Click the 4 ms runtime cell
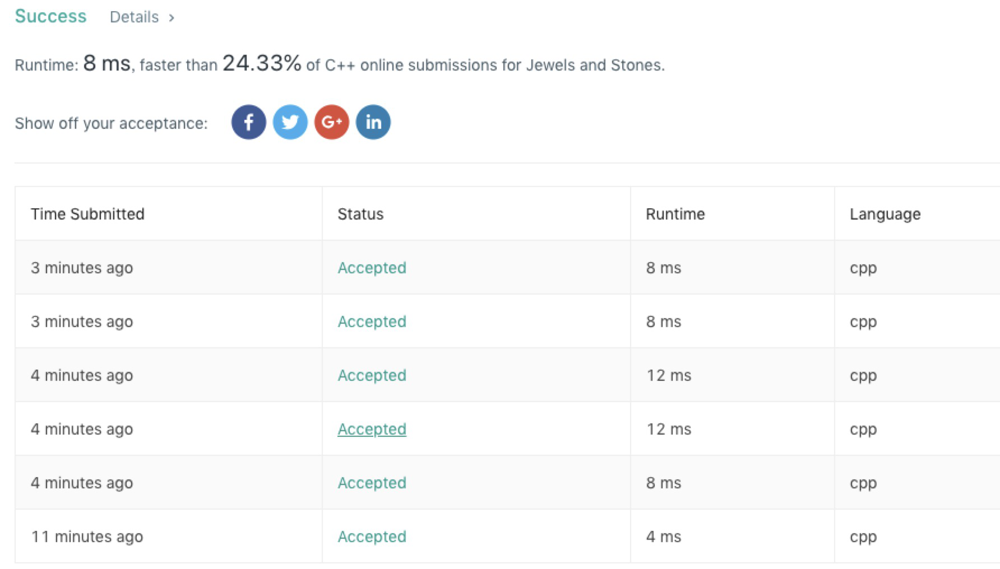Image resolution: width=1000 pixels, height=569 pixels. tap(663, 537)
